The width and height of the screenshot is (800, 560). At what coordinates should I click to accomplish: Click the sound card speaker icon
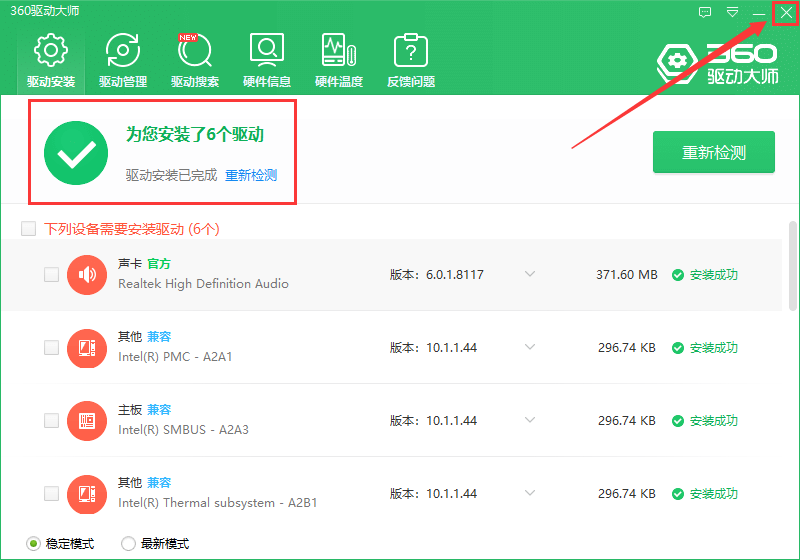click(x=87, y=275)
